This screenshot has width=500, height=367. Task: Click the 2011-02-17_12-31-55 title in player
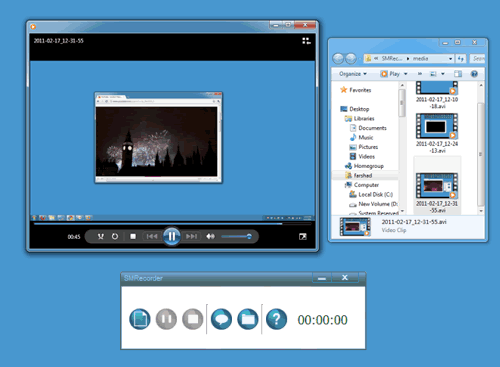(59, 41)
